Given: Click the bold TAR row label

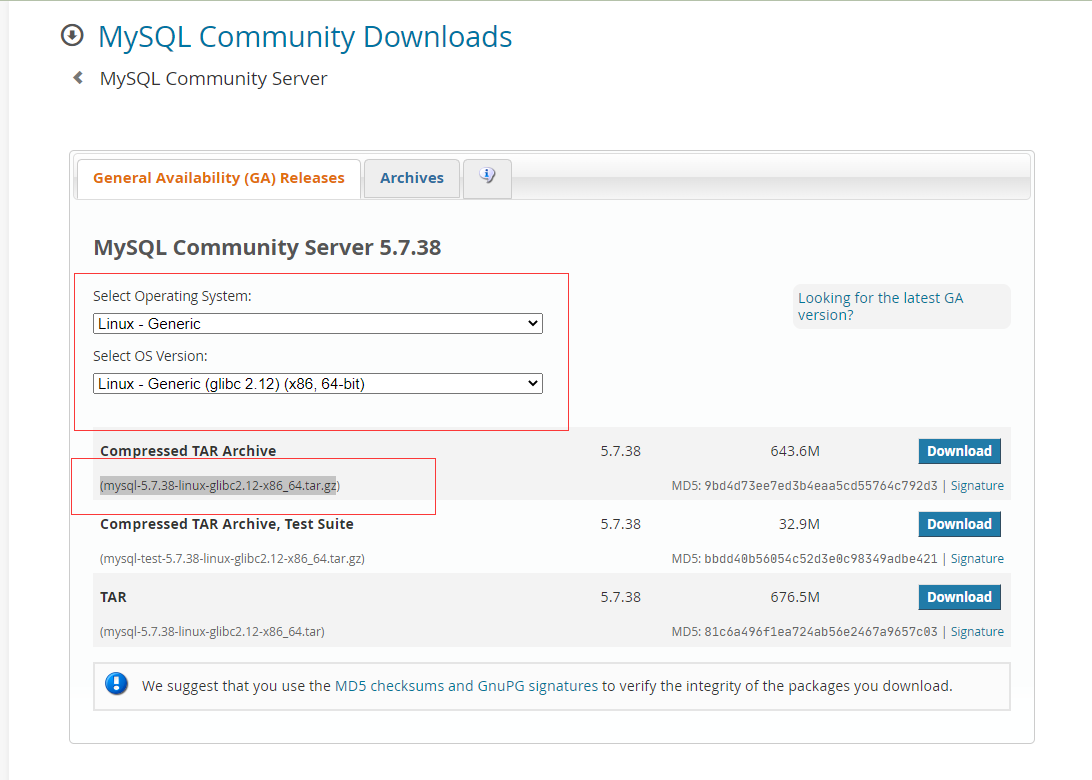Looking at the screenshot, I should (x=114, y=598).
